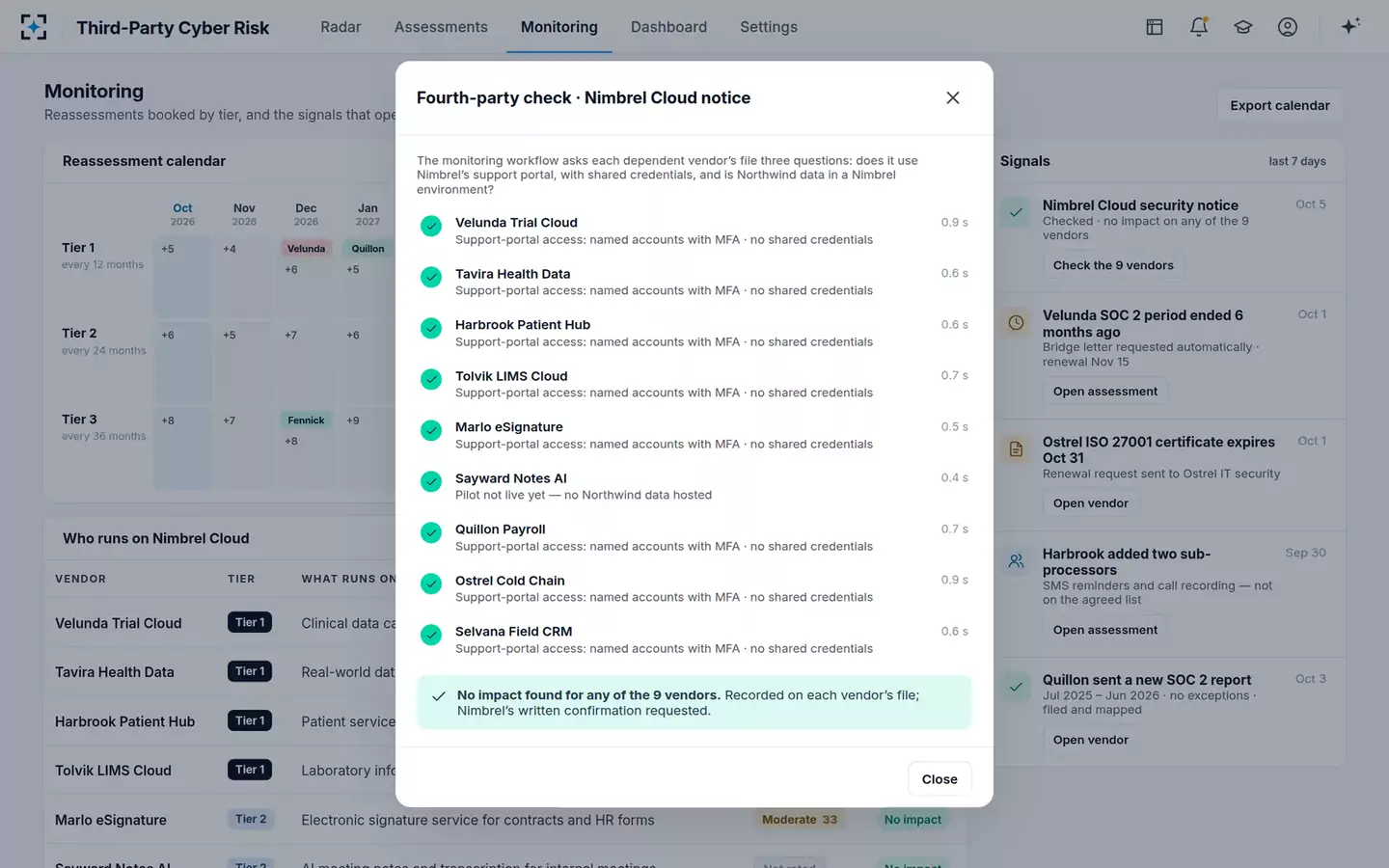Select the Monitoring tab
The width and height of the screenshot is (1389, 868).
click(x=559, y=27)
